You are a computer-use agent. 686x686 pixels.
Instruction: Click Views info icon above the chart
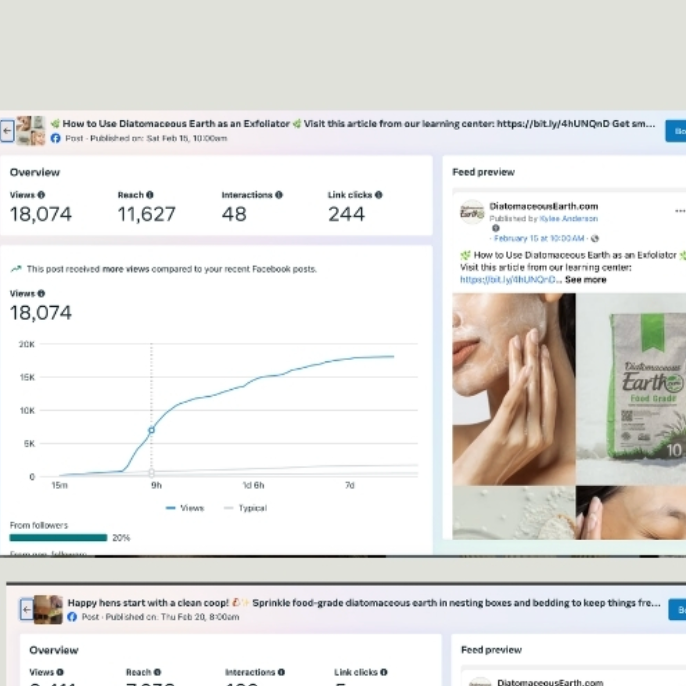[x=41, y=294]
